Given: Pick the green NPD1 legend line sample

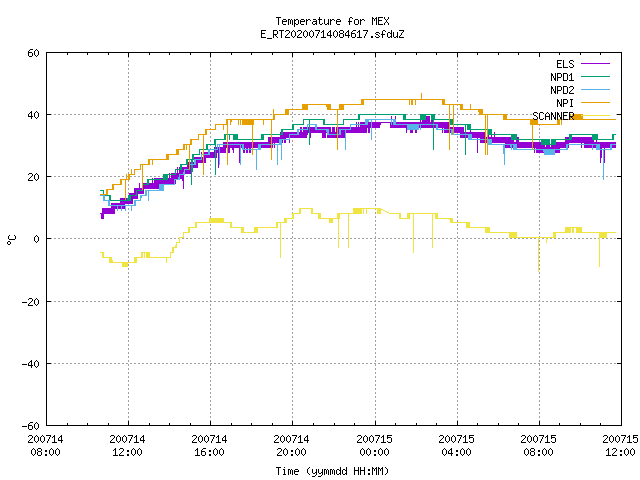Looking at the screenshot, I should click(x=595, y=76).
